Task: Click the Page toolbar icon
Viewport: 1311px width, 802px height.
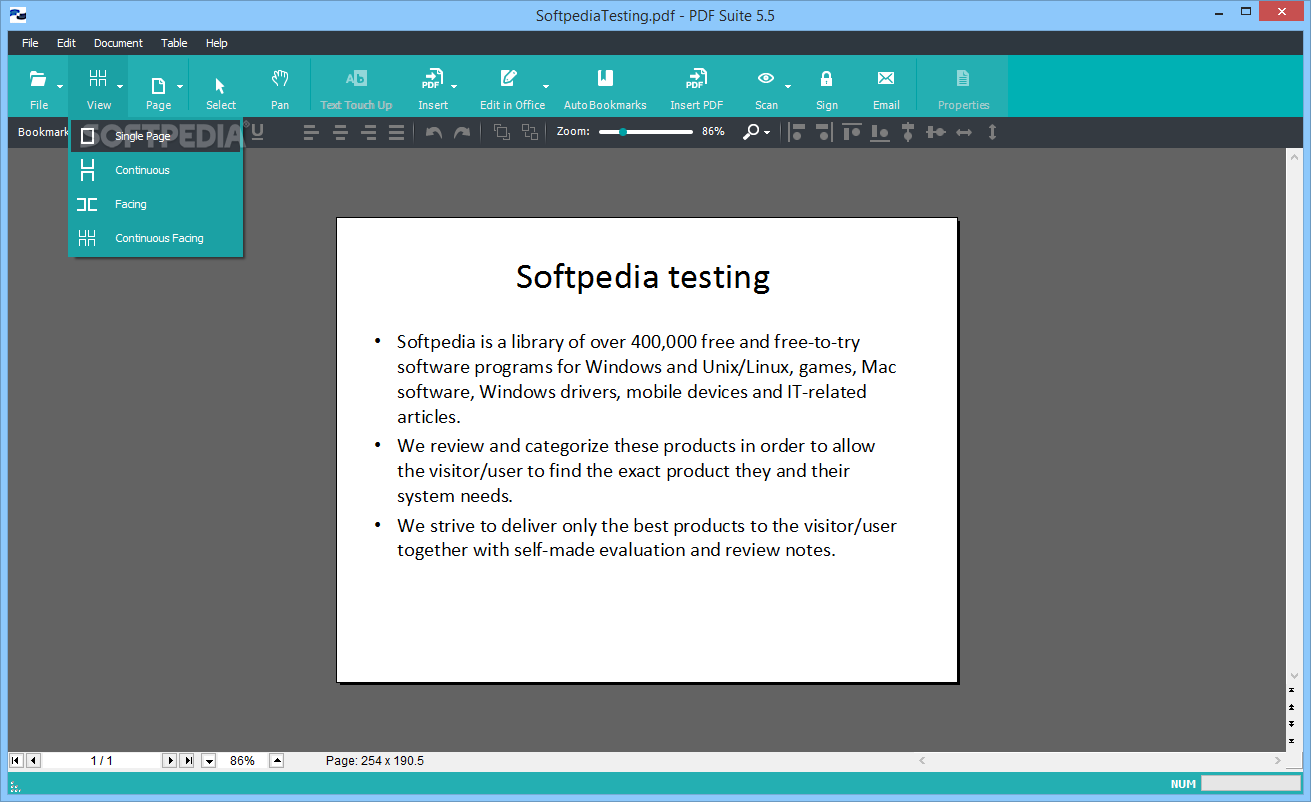Action: click(x=158, y=86)
